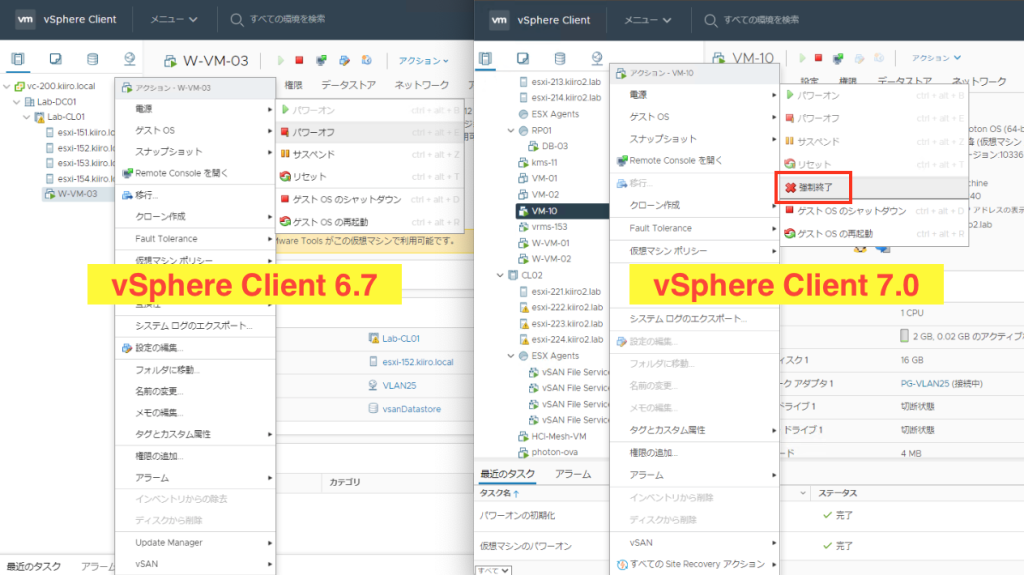Open PG-VLAN25 network link in 7.0

pos(924,384)
